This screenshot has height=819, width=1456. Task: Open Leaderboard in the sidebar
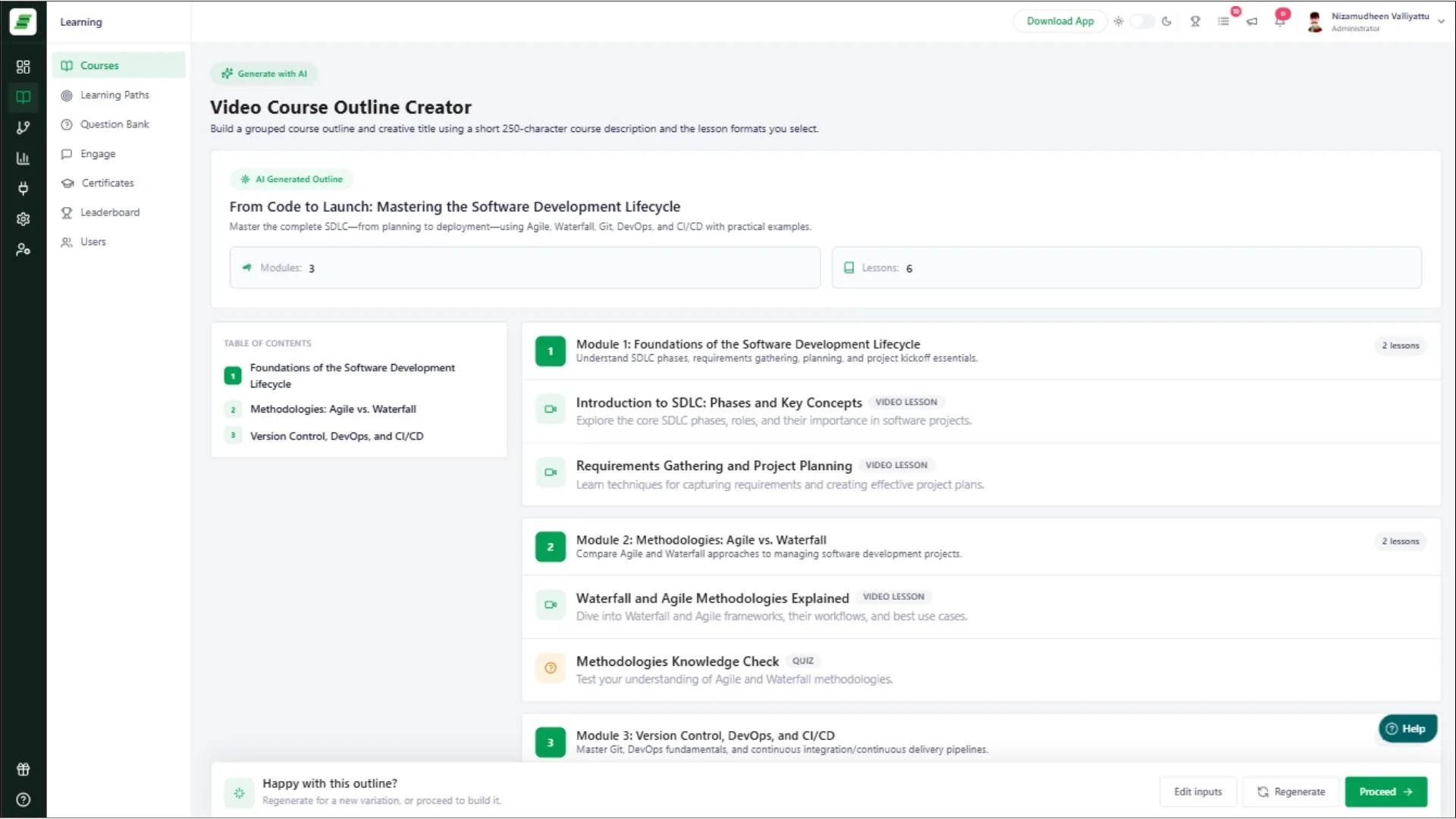118,212
